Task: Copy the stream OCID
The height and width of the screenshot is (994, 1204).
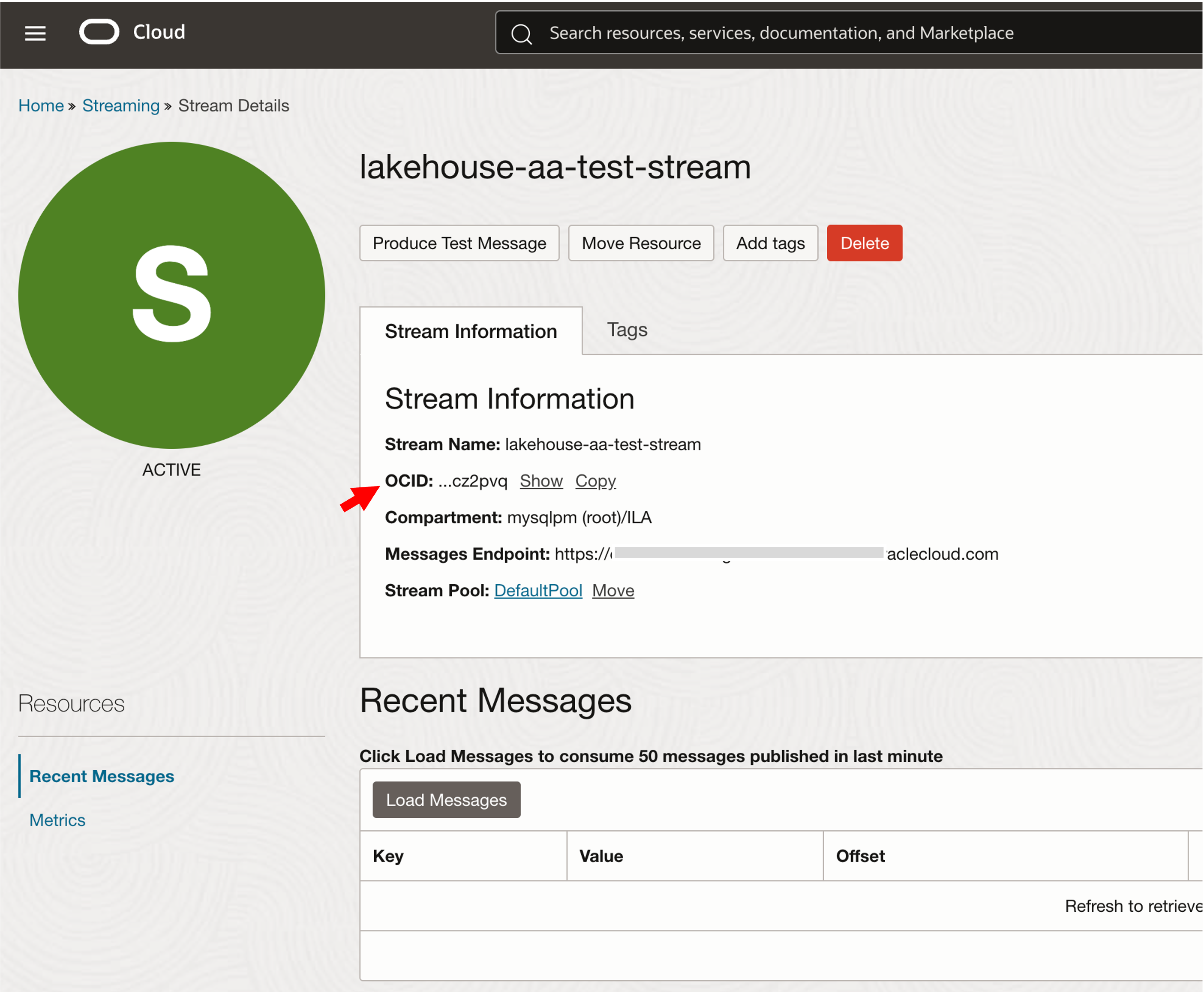Action: point(595,481)
